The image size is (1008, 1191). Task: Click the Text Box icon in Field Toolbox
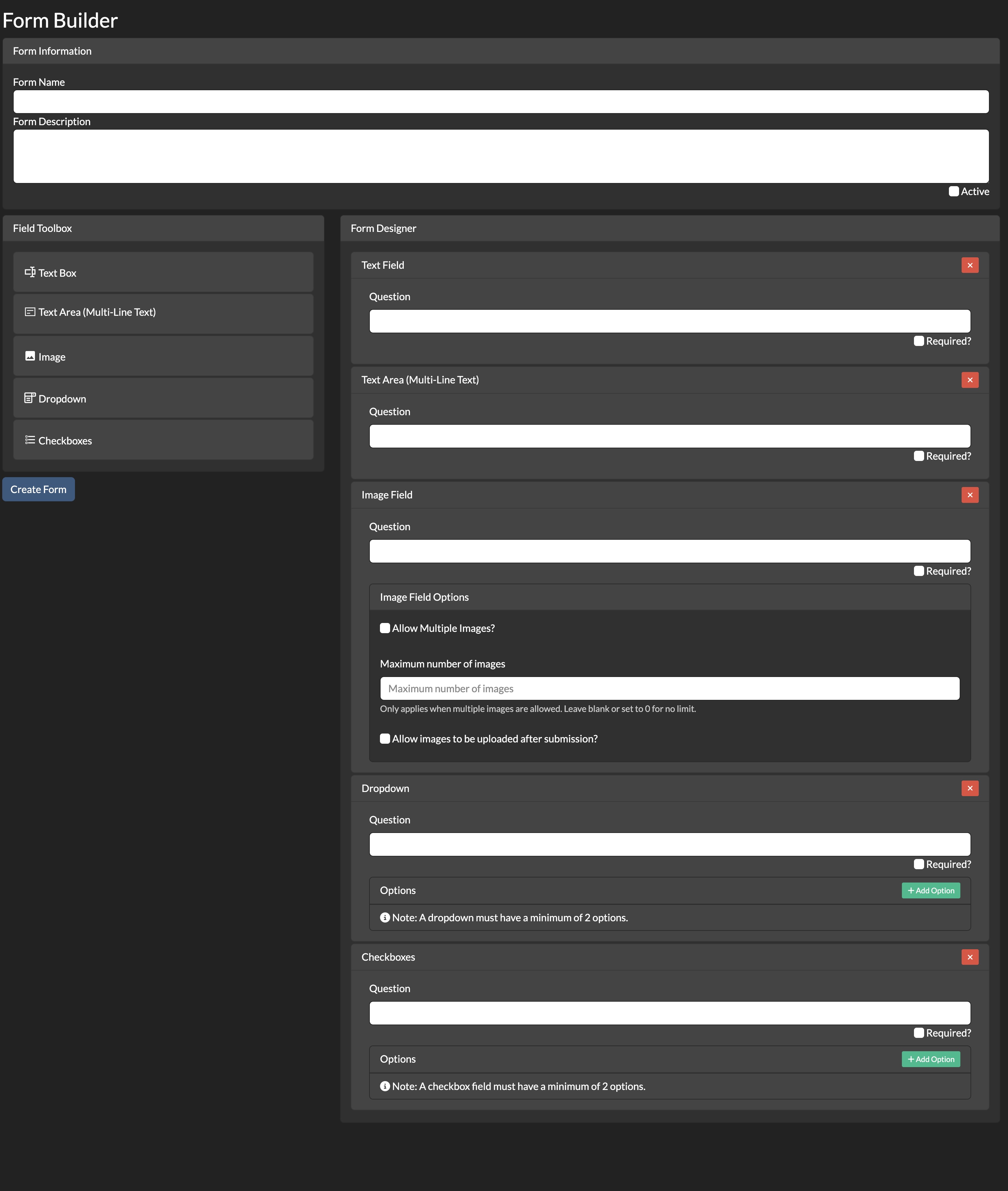(30, 272)
